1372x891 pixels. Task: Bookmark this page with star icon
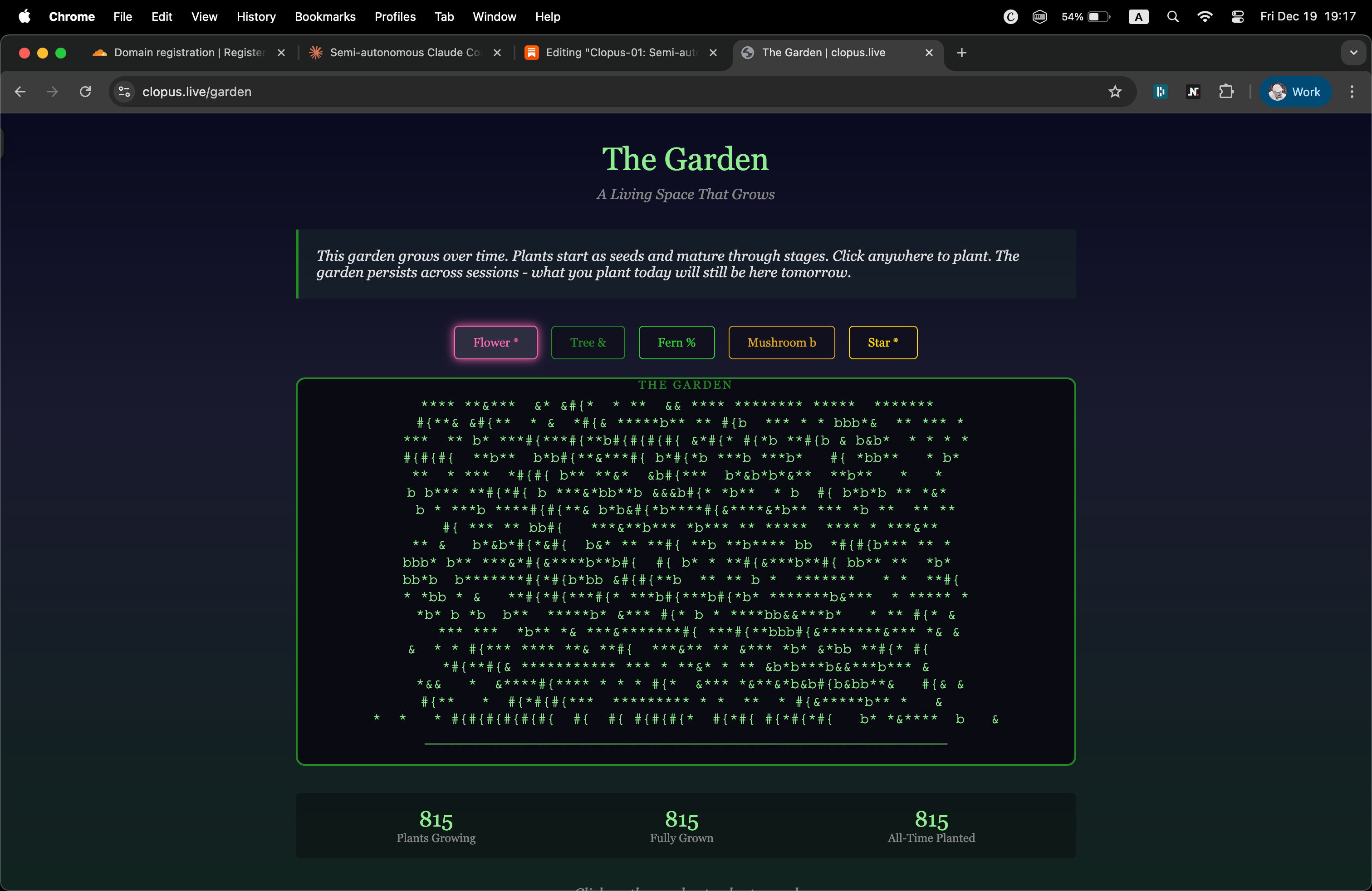point(1115,92)
